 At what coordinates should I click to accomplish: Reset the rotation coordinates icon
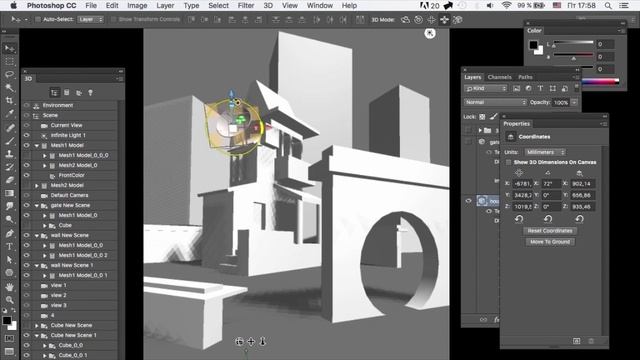tap(548, 219)
